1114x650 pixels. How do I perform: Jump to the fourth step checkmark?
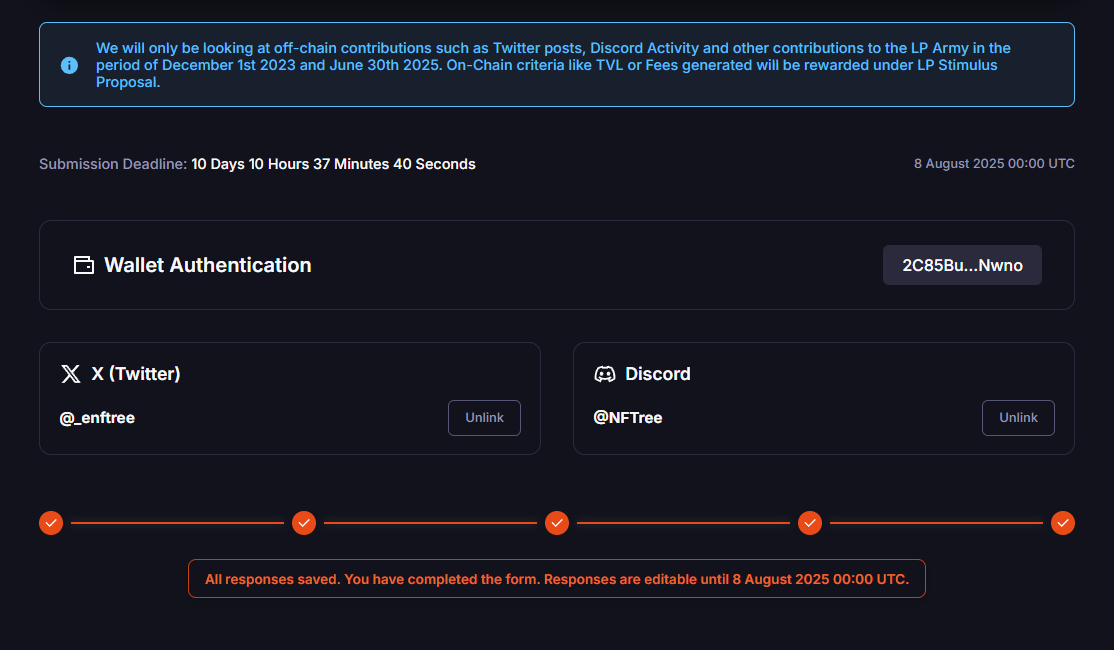[810, 523]
